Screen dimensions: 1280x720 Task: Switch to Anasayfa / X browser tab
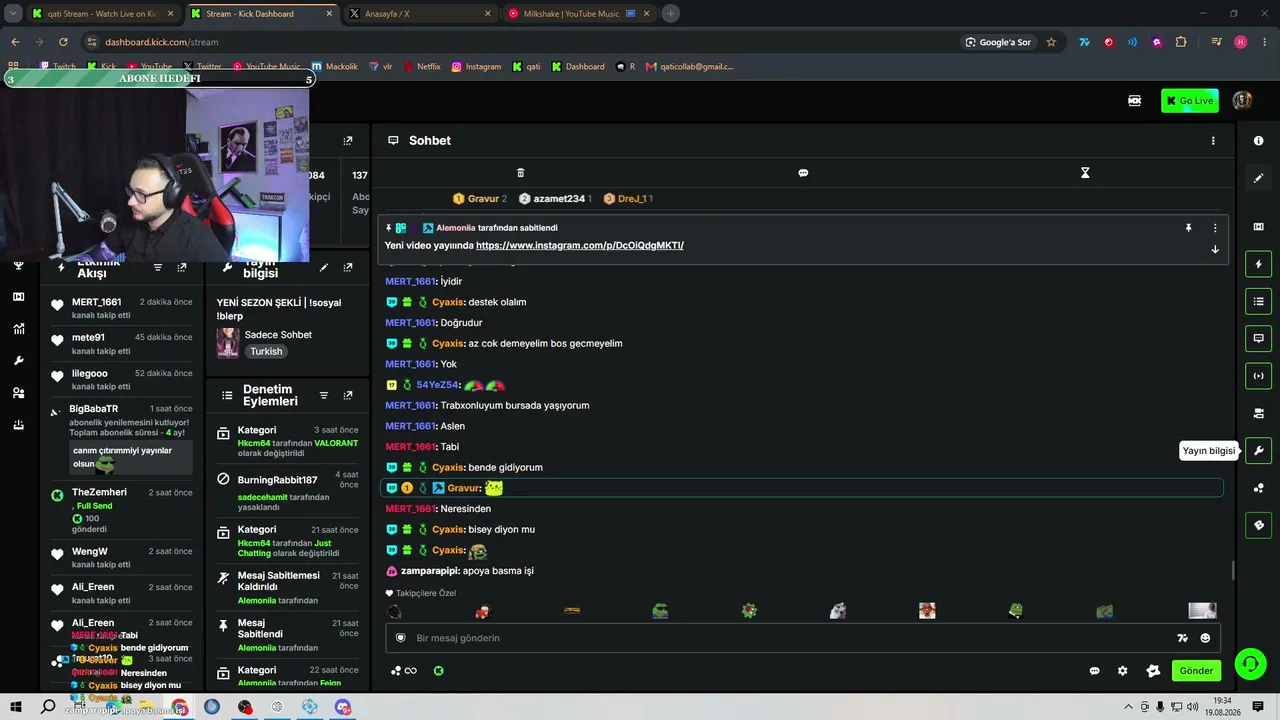click(420, 14)
